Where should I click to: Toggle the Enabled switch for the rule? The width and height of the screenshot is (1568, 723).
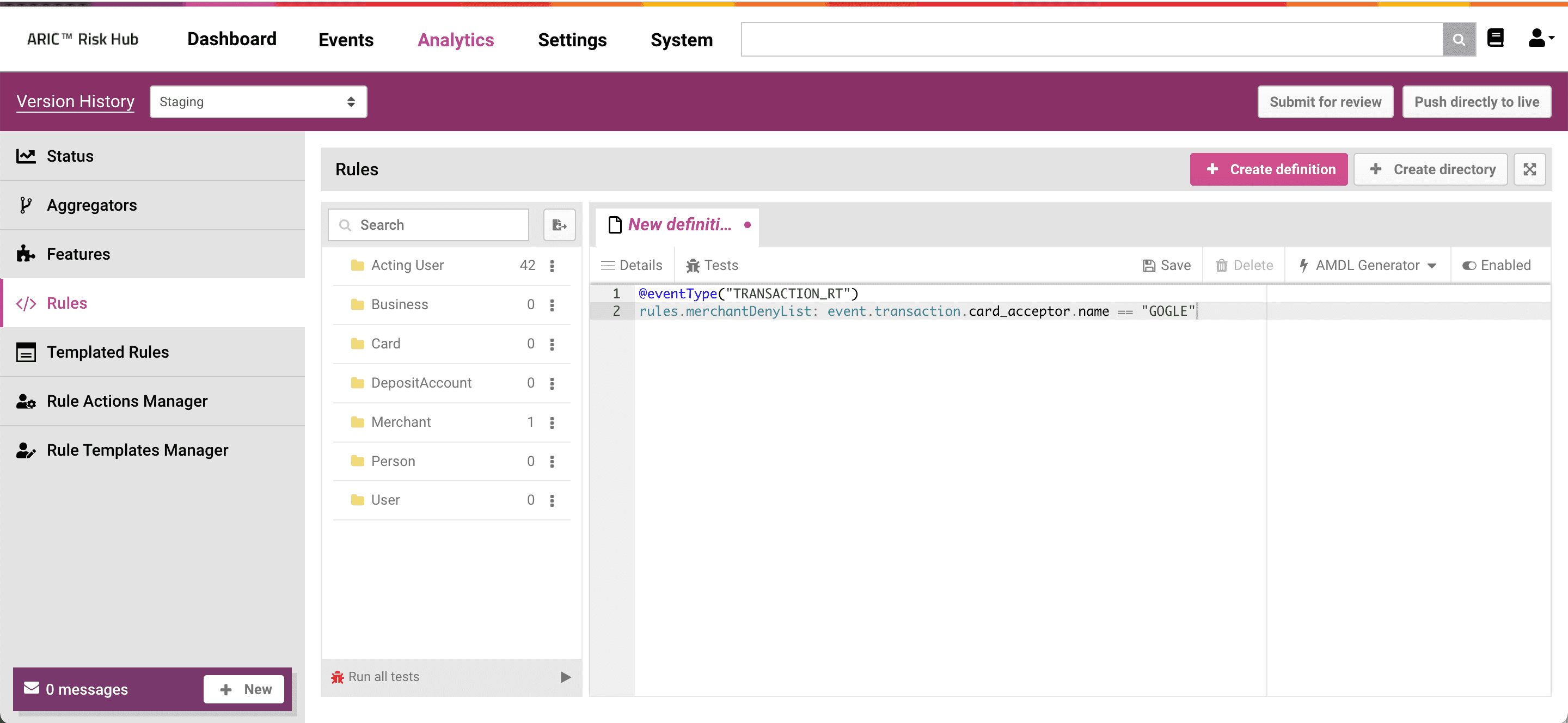coord(1496,265)
